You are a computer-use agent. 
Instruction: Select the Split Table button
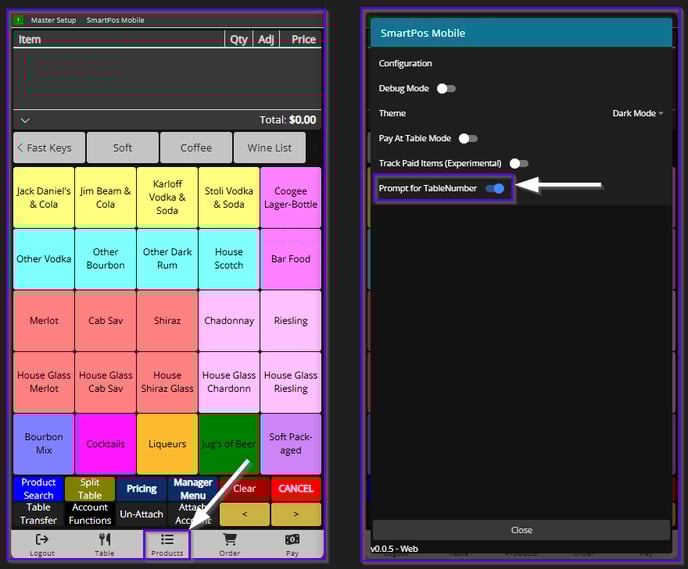click(90, 489)
